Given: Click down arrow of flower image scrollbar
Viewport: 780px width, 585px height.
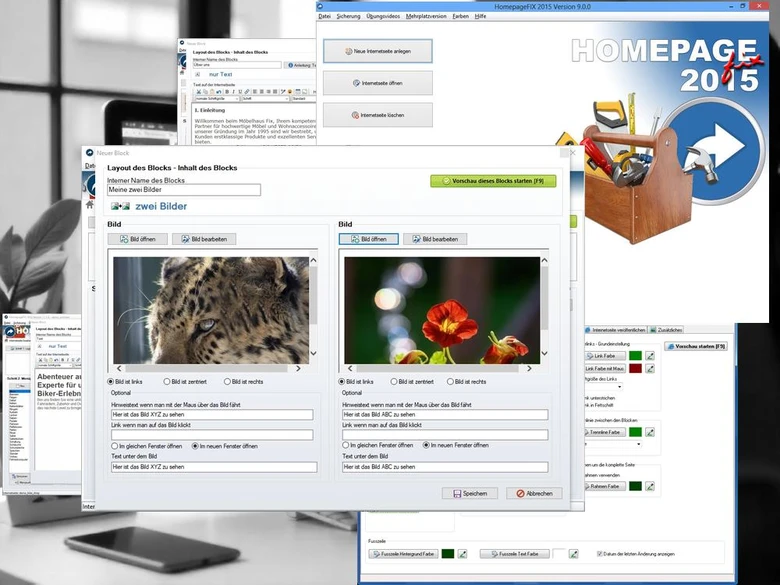Looking at the screenshot, I should [544, 353].
